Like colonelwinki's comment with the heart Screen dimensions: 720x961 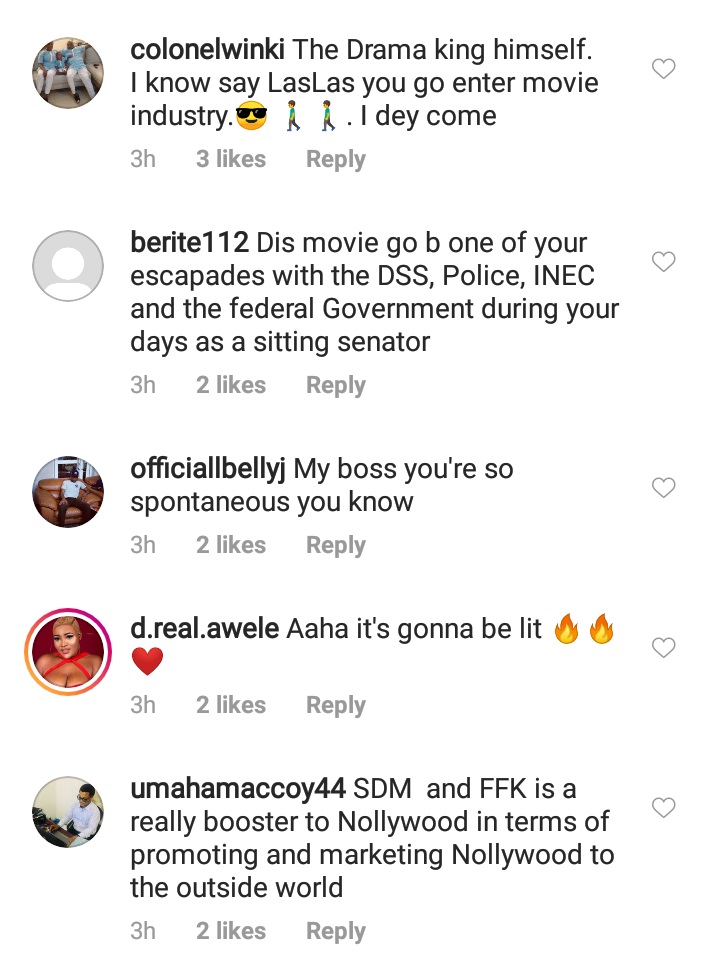(x=663, y=69)
